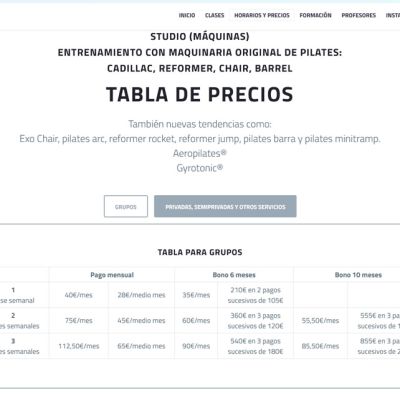Select the 55,50€/mes bono cell

(x=320, y=320)
